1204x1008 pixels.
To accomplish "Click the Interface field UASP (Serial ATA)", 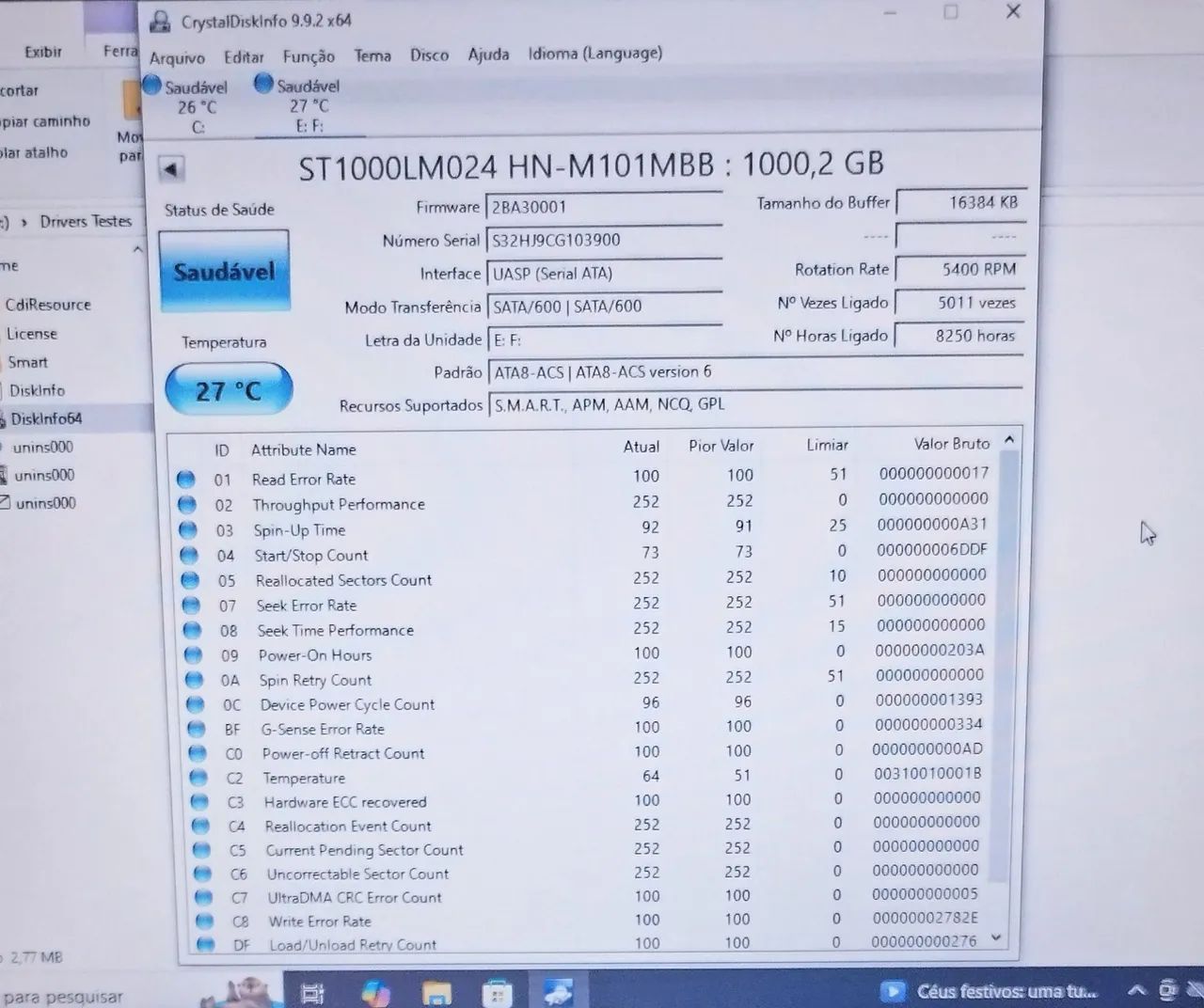I will tap(603, 274).
